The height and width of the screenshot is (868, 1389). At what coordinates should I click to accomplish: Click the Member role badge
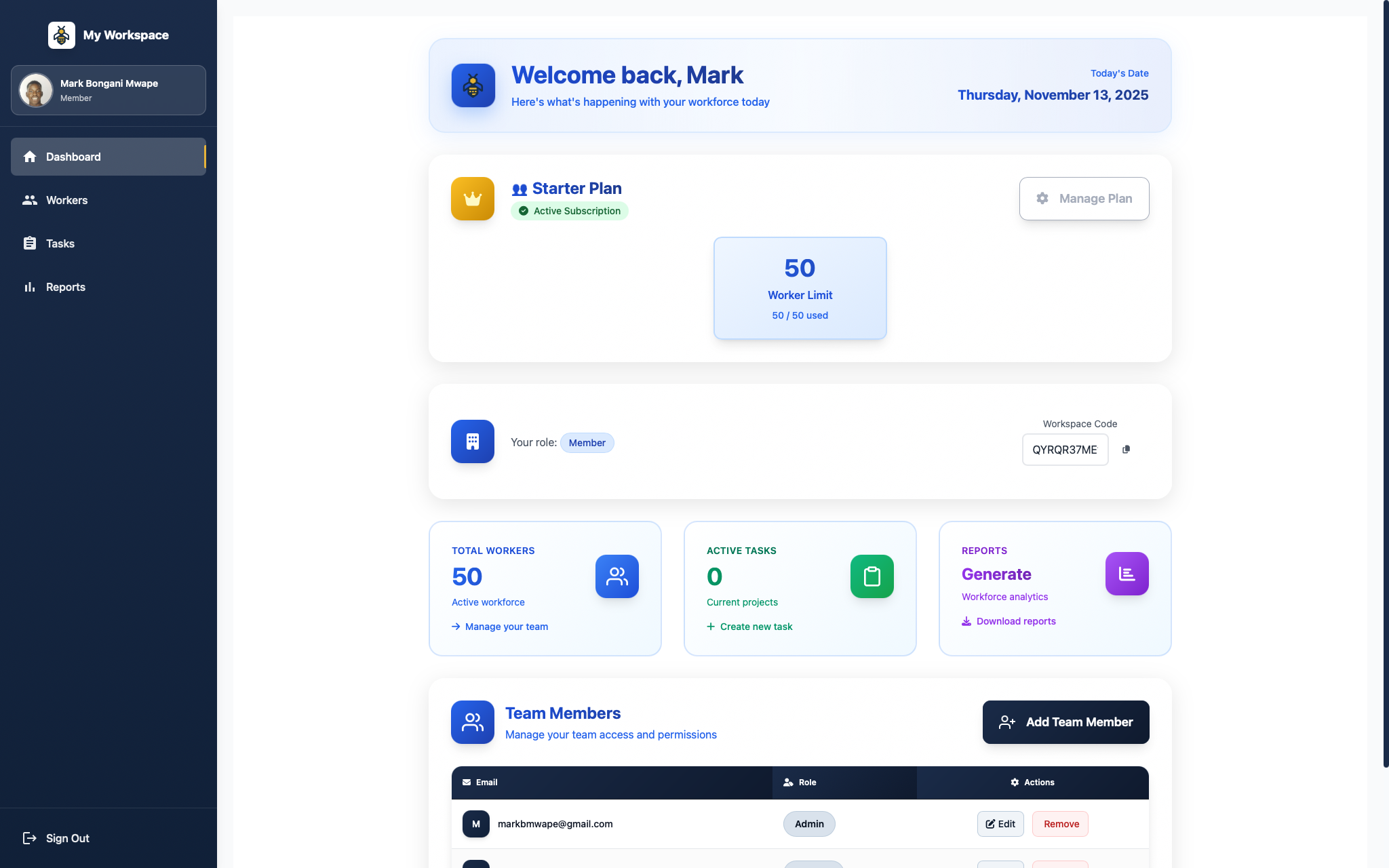coord(587,442)
